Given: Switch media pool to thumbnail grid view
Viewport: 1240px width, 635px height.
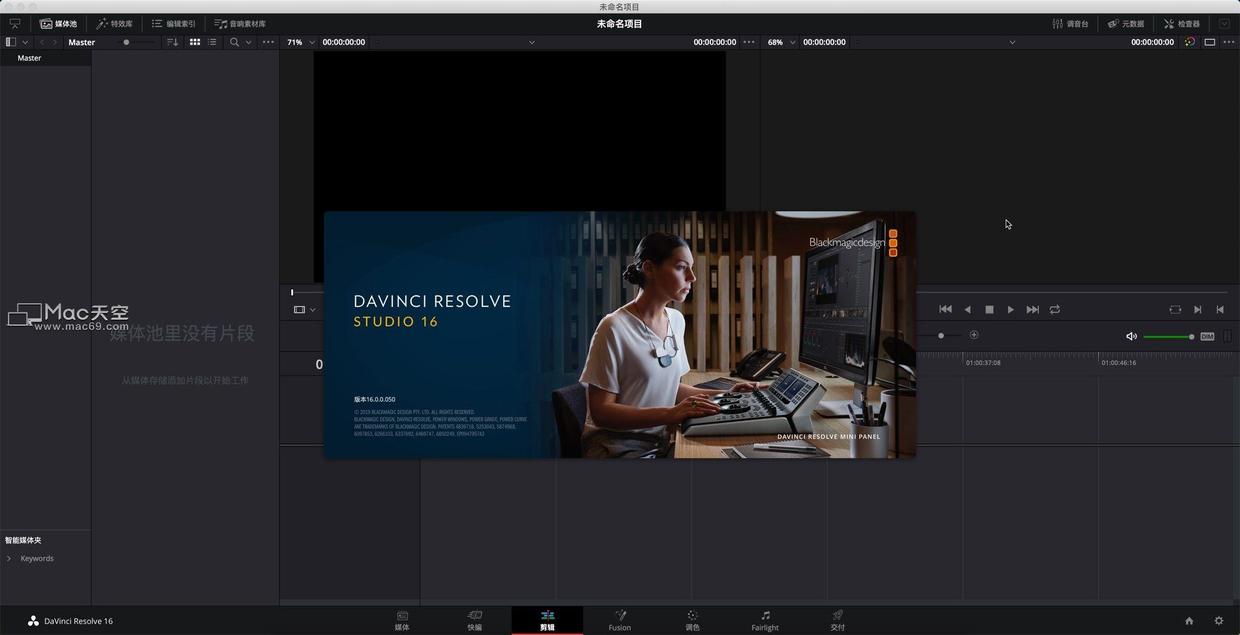Looking at the screenshot, I should coord(195,42).
